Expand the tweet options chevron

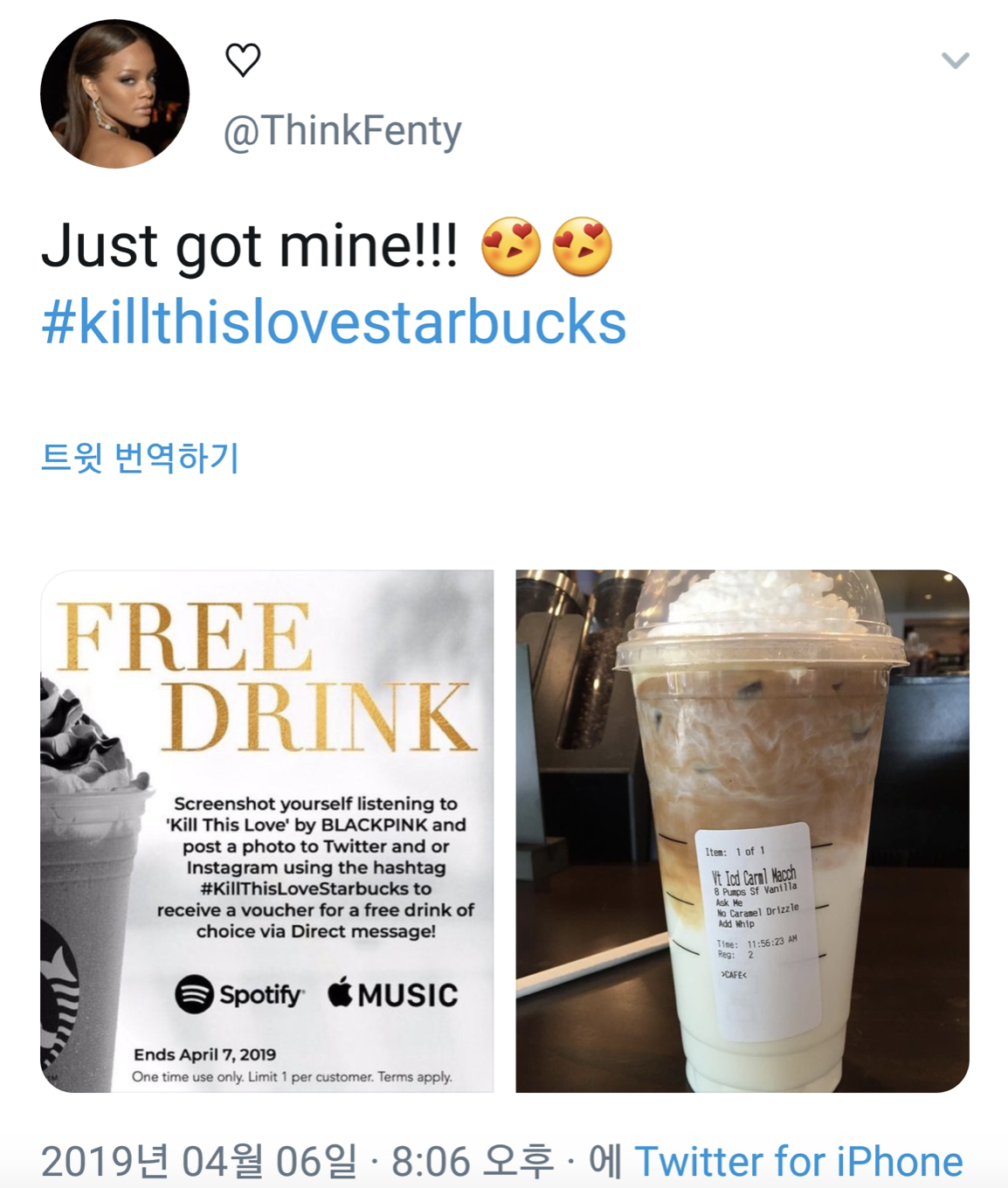(x=955, y=60)
